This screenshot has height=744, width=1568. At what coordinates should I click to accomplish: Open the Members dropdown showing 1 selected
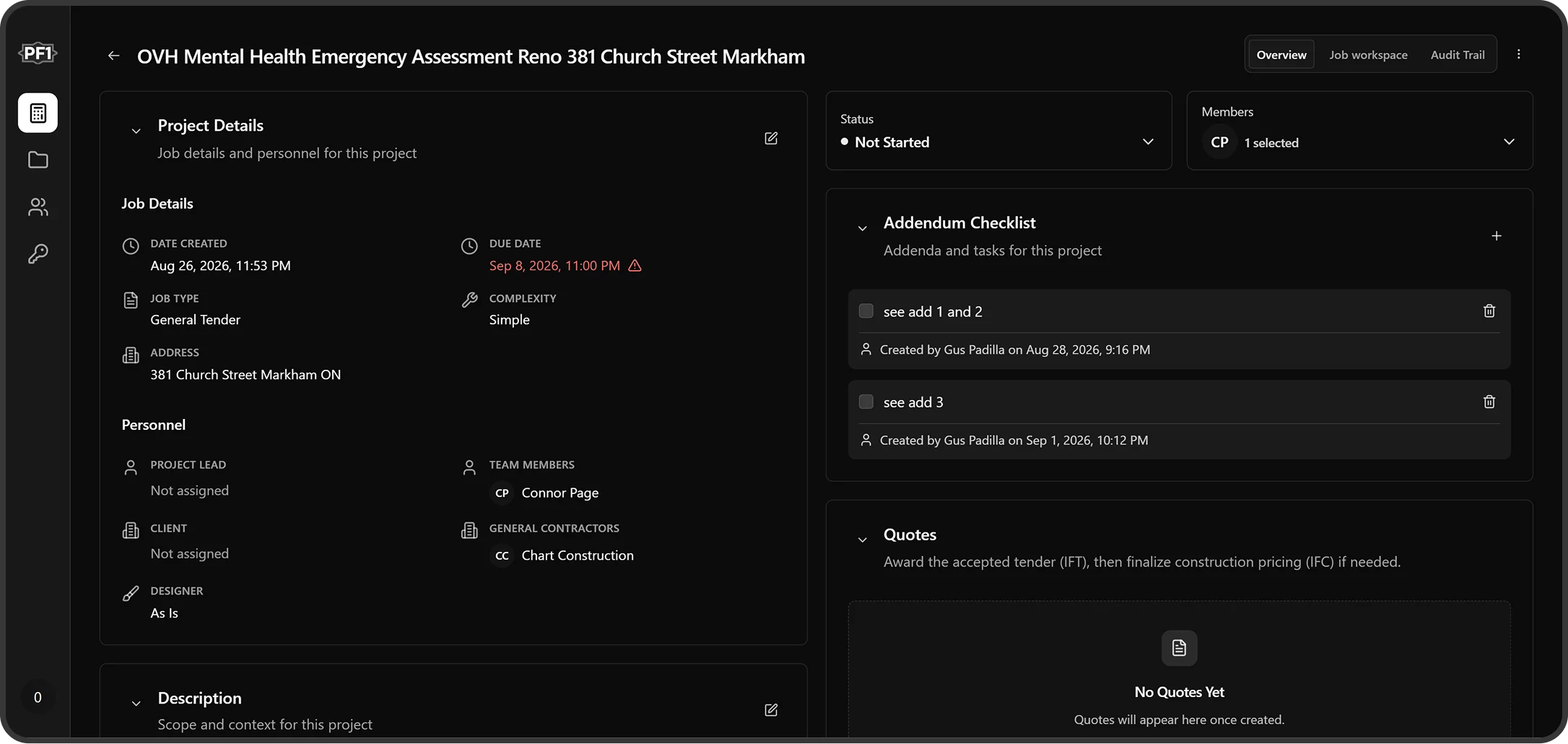click(1359, 131)
